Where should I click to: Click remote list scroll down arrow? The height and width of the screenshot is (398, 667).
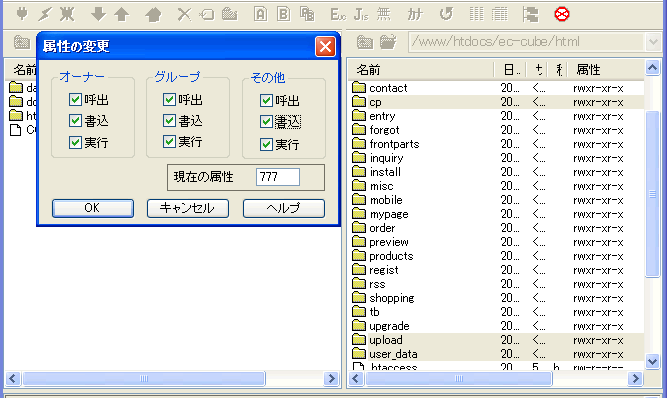coord(653,361)
